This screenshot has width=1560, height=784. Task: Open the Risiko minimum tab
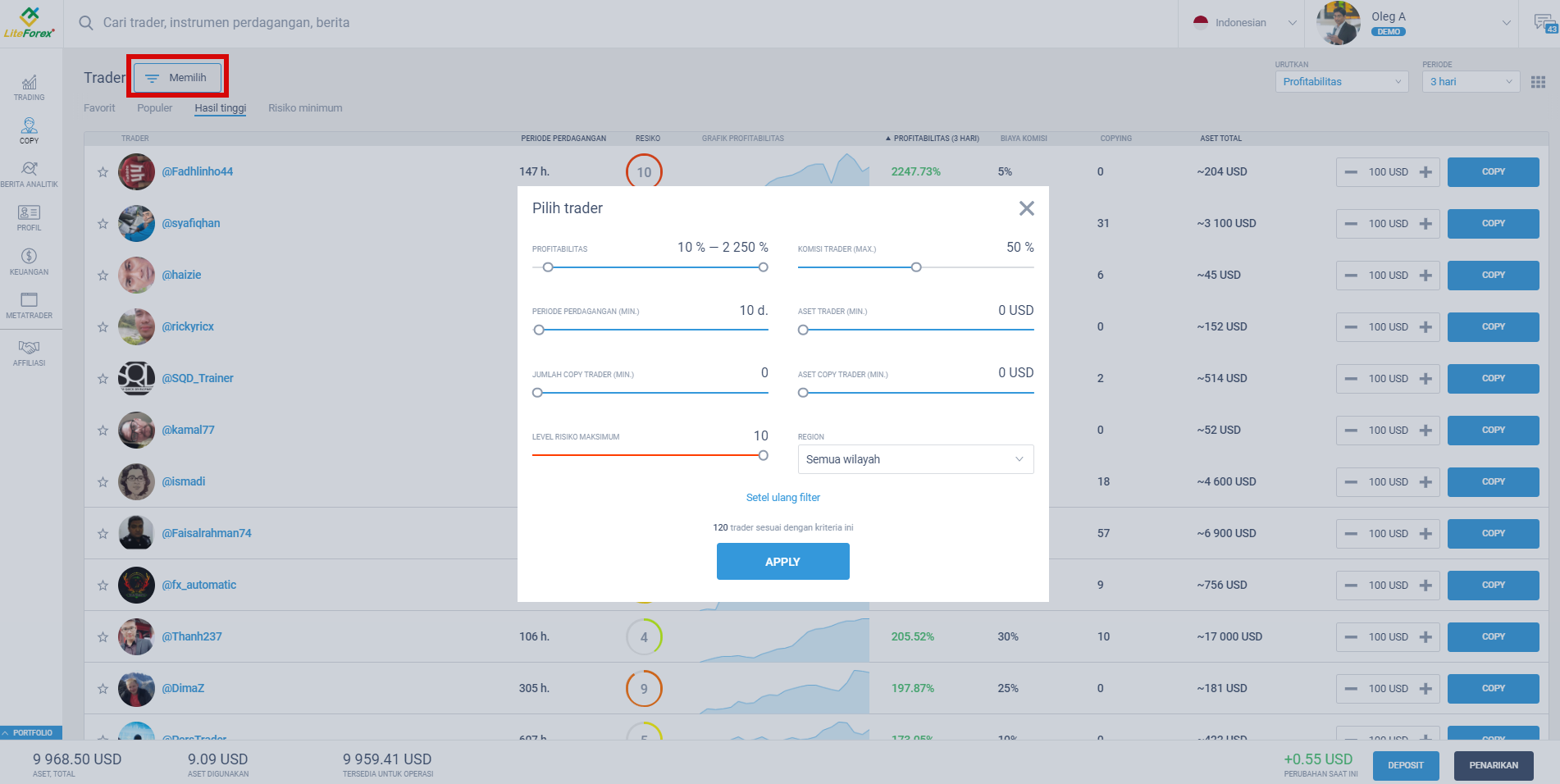305,107
